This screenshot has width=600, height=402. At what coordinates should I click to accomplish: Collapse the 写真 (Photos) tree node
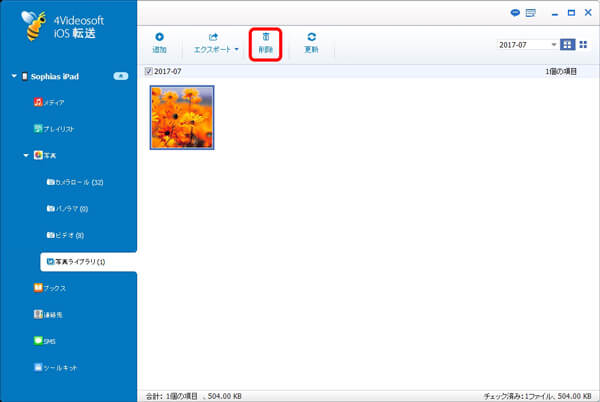coord(27,156)
